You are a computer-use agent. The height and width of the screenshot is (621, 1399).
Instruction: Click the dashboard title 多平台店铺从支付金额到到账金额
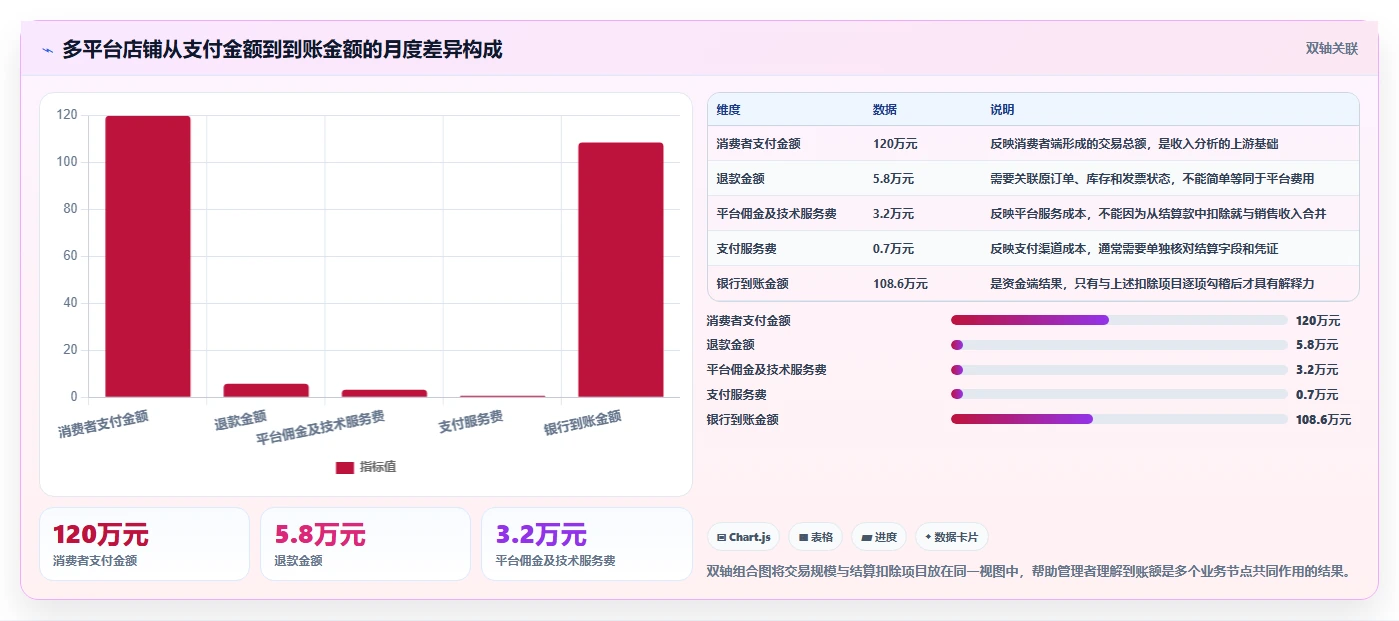(282, 49)
